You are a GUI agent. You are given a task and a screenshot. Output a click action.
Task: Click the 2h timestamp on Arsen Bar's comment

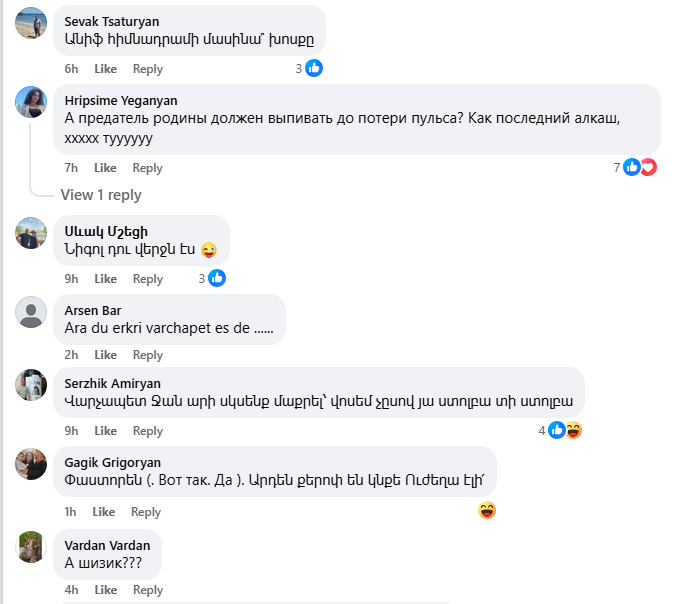coord(71,355)
